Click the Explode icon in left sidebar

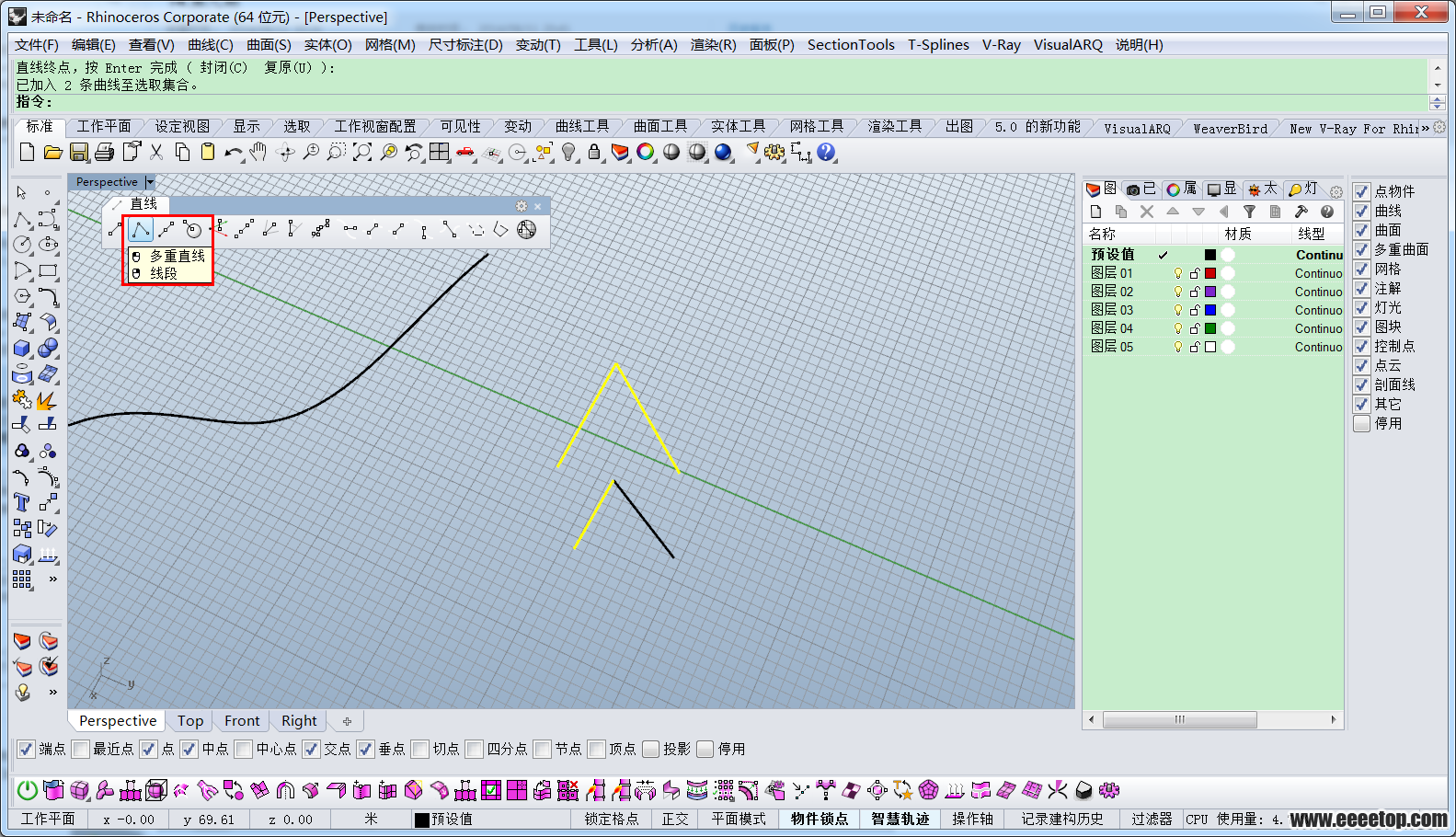point(48,400)
